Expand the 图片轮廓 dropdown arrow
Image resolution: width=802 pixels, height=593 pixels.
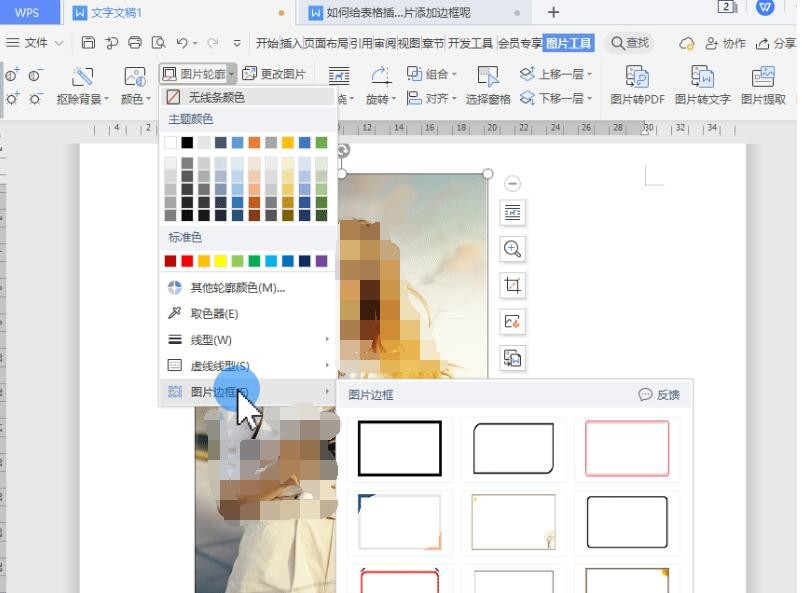232,74
